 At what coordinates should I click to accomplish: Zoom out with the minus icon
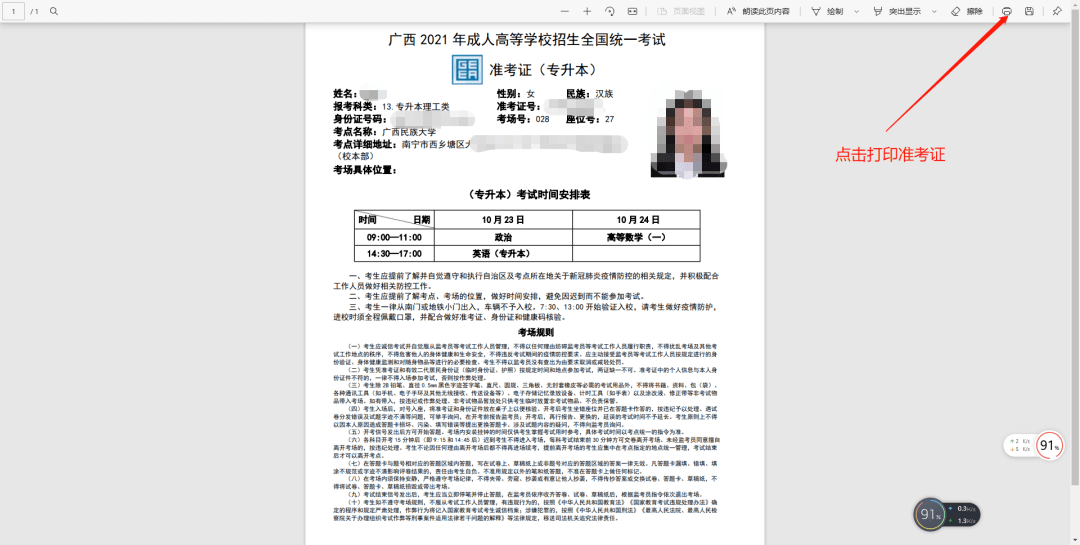(565, 12)
